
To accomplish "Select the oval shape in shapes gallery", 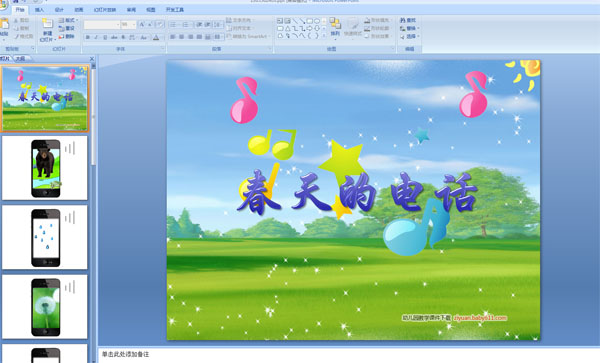I will [x=317, y=21].
